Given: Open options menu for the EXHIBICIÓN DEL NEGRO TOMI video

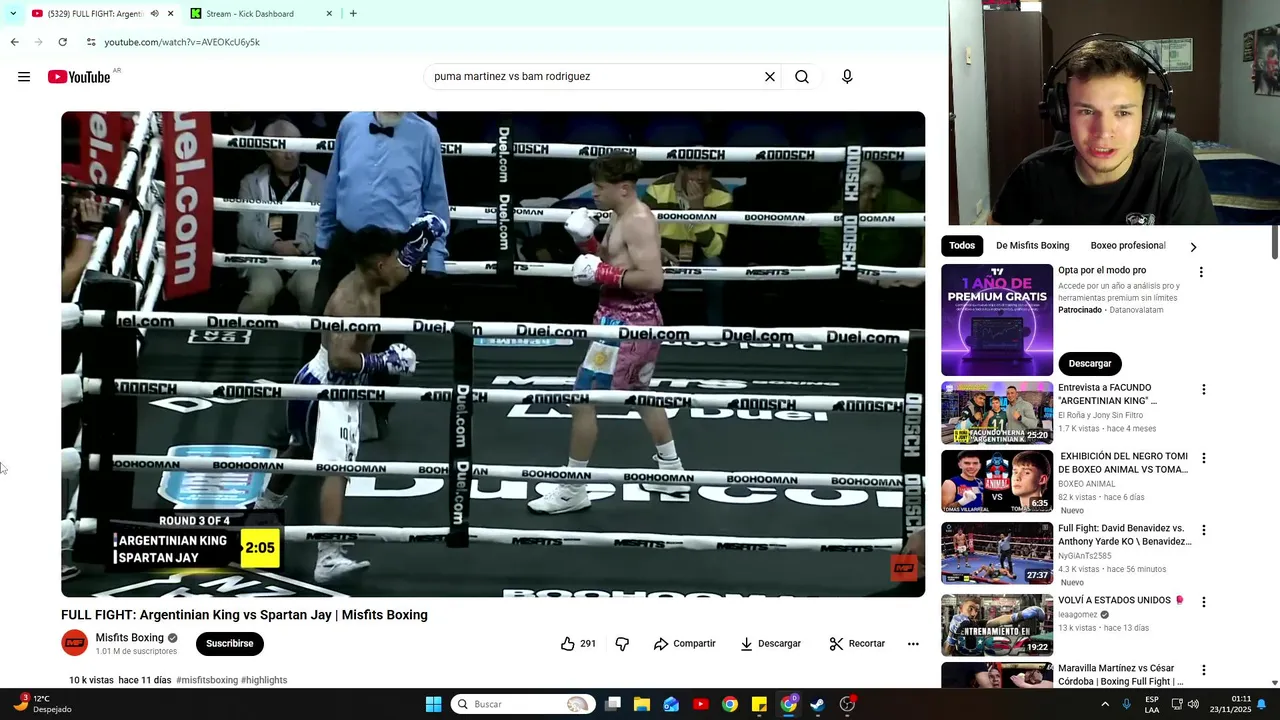Looking at the screenshot, I should 1203,458.
